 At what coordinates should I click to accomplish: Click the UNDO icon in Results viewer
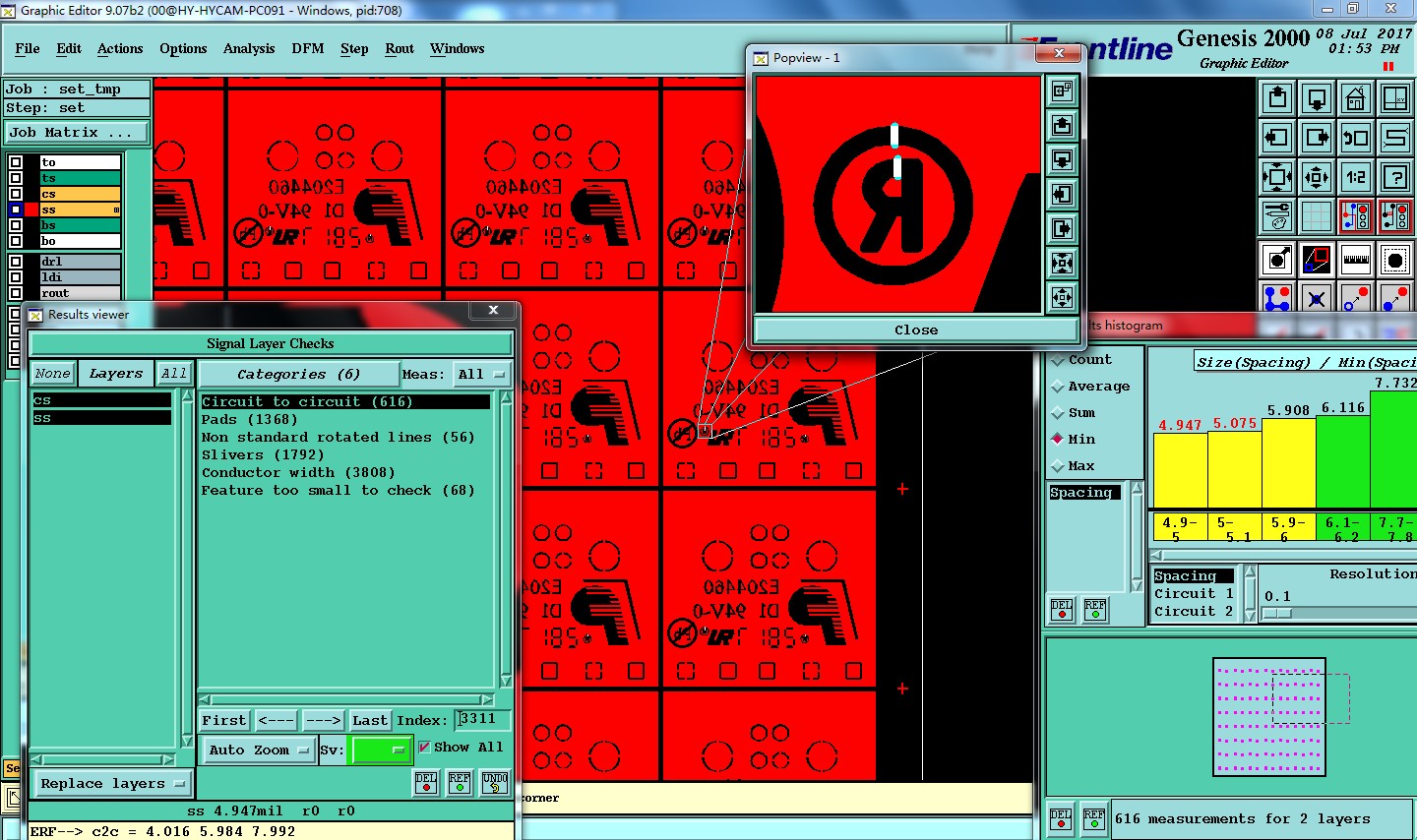[495, 783]
